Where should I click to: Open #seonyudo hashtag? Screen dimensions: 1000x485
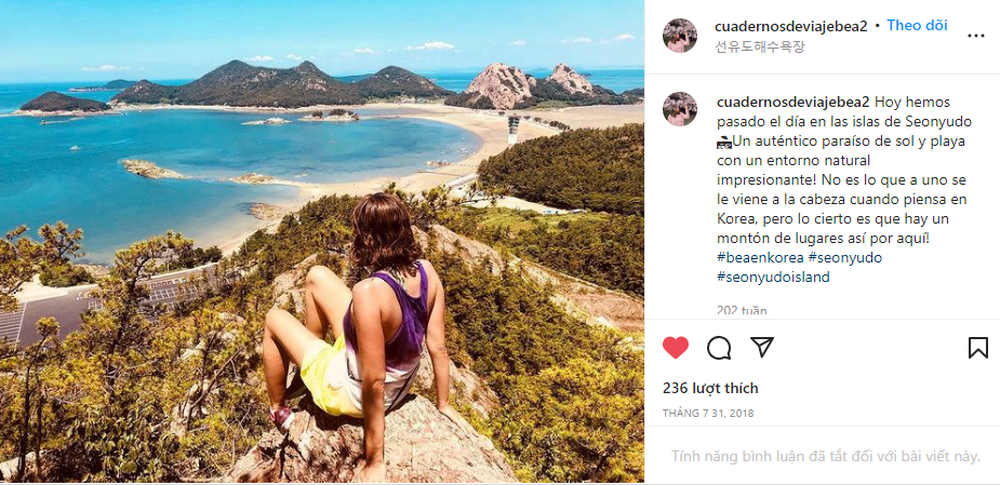845,258
